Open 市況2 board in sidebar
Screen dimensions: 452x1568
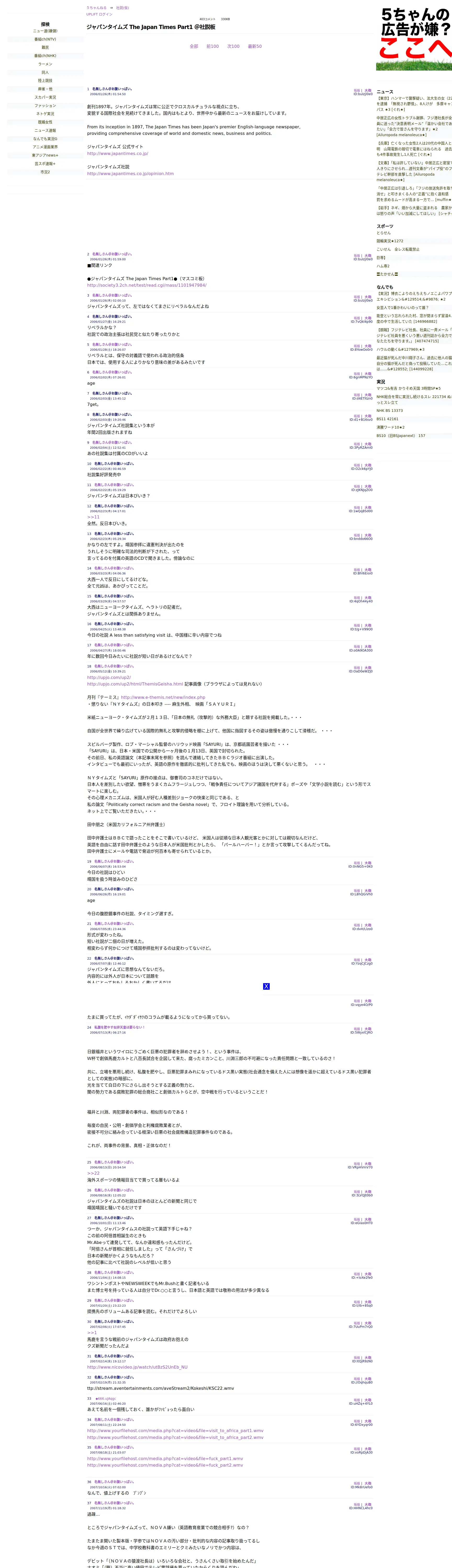pos(45,172)
